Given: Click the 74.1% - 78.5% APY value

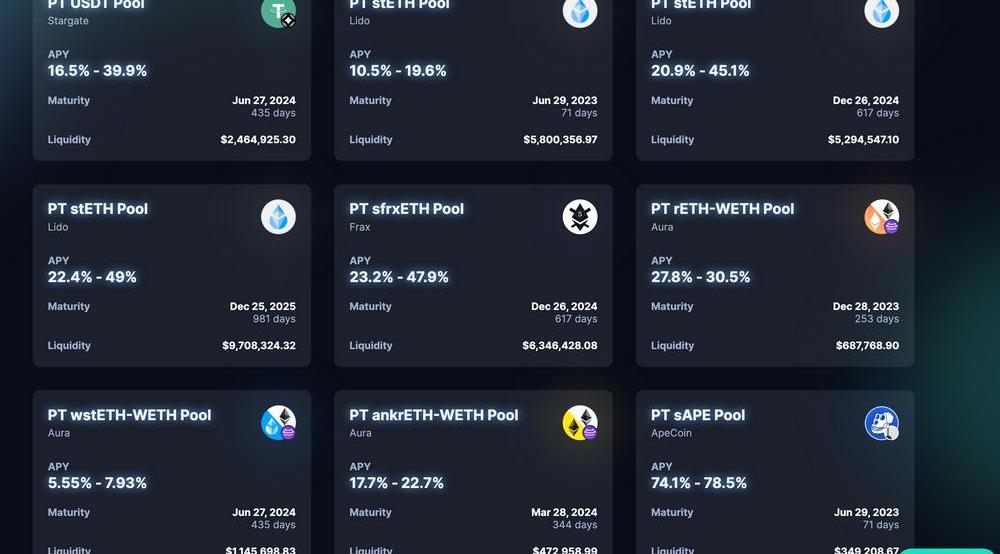Looking at the screenshot, I should pyautogui.click(x=699, y=483).
